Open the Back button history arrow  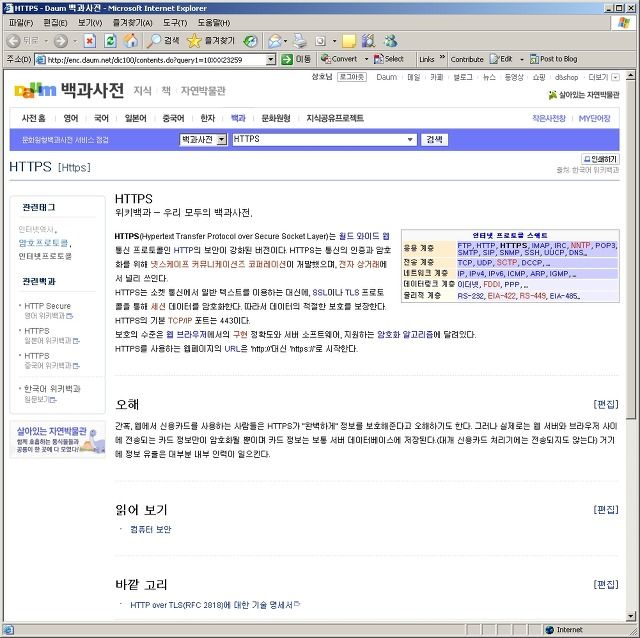(x=46, y=41)
